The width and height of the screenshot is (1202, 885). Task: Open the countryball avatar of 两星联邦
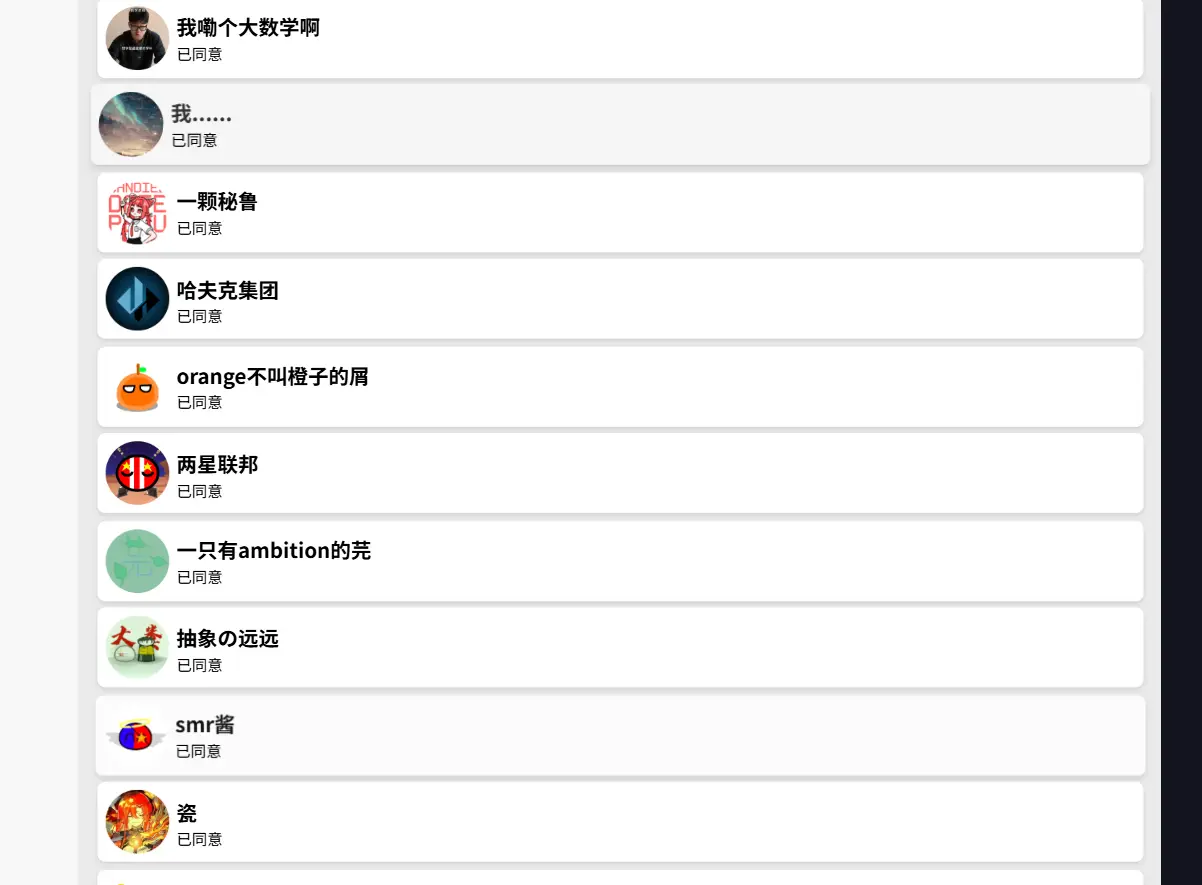click(137, 473)
